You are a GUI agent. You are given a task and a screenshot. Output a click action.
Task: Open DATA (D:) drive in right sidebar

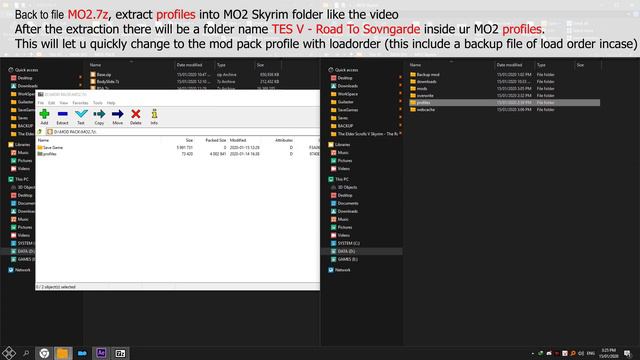point(343,251)
